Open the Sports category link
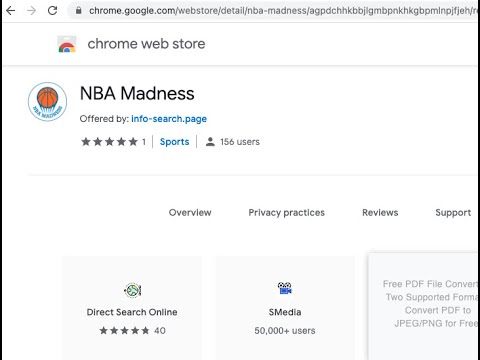480x360 pixels. click(174, 142)
